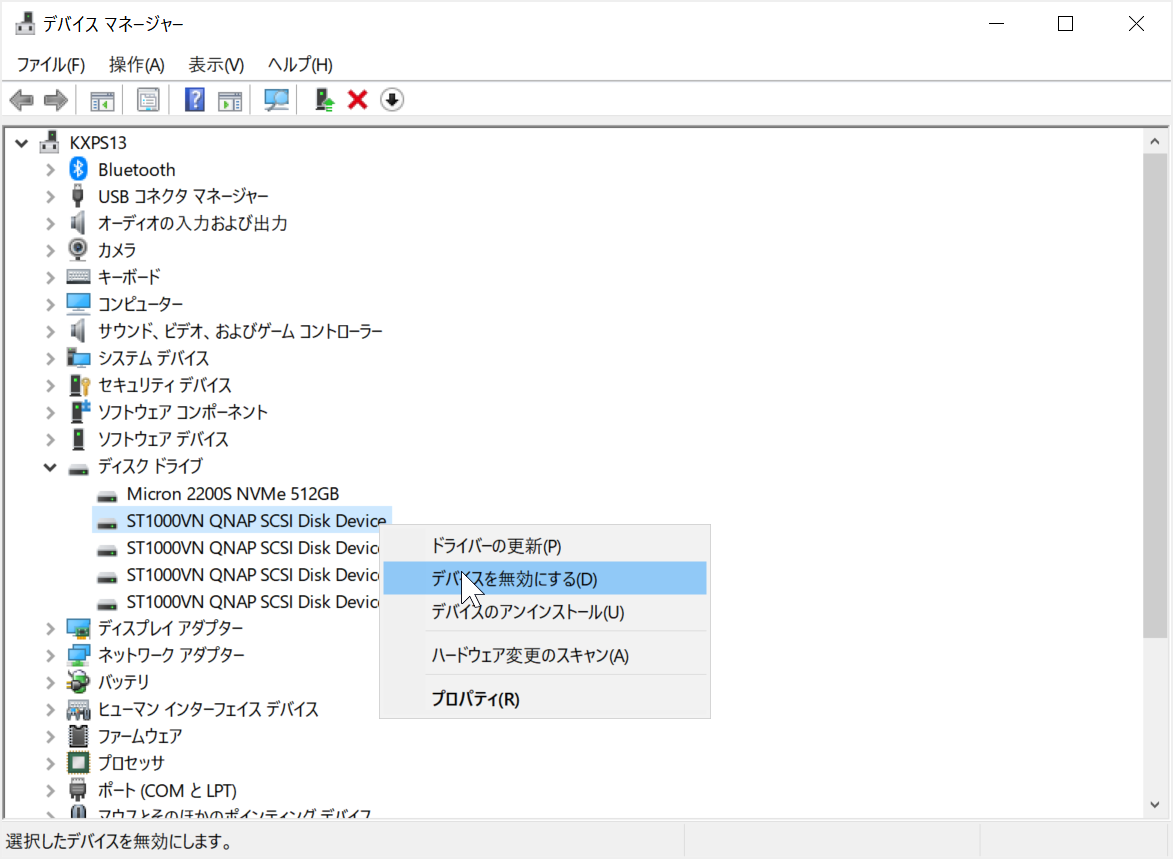The height and width of the screenshot is (859, 1173).
Task: Scan for hardware changes via toolbar icon
Action: [276, 99]
